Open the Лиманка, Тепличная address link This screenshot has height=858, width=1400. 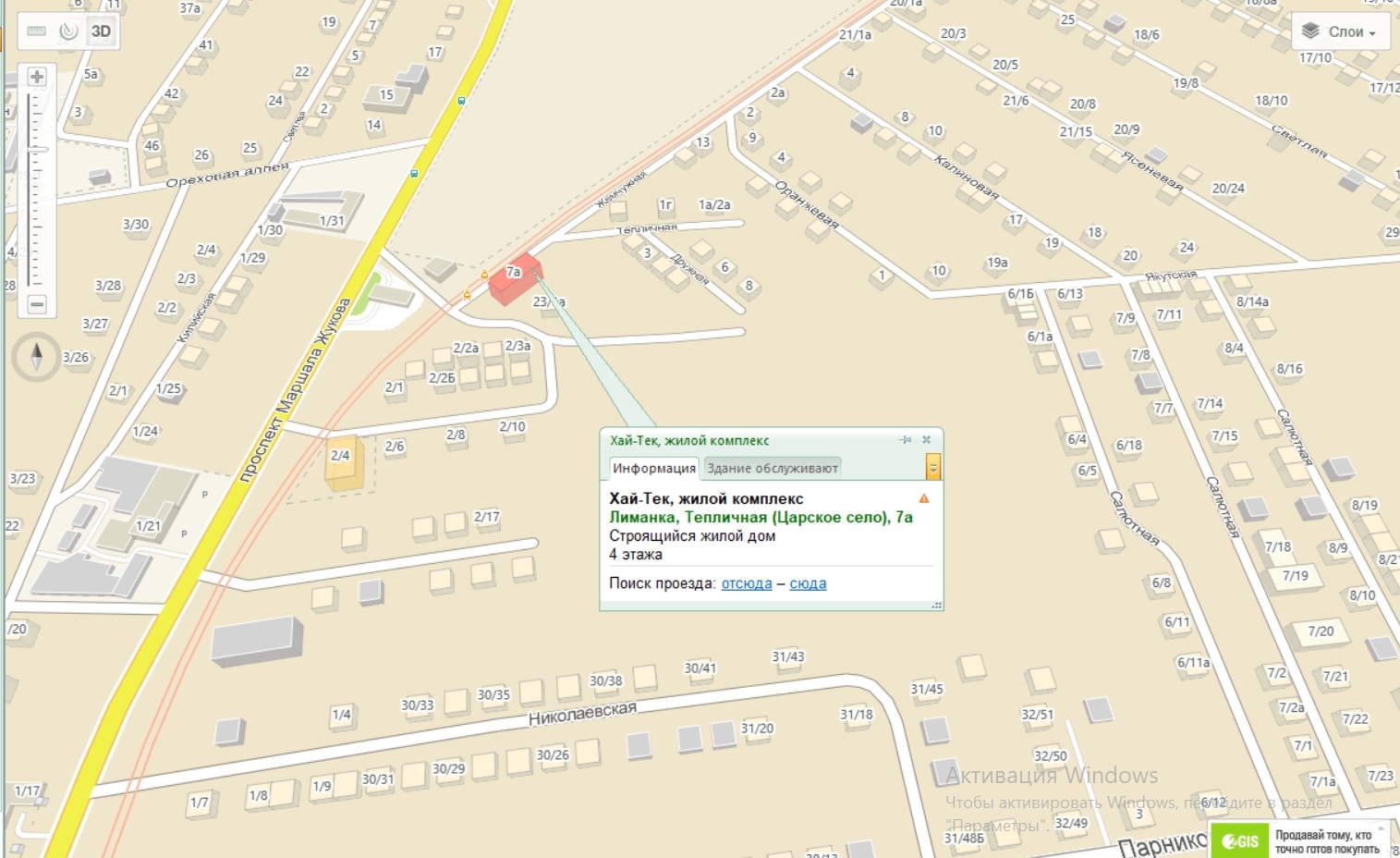761,517
